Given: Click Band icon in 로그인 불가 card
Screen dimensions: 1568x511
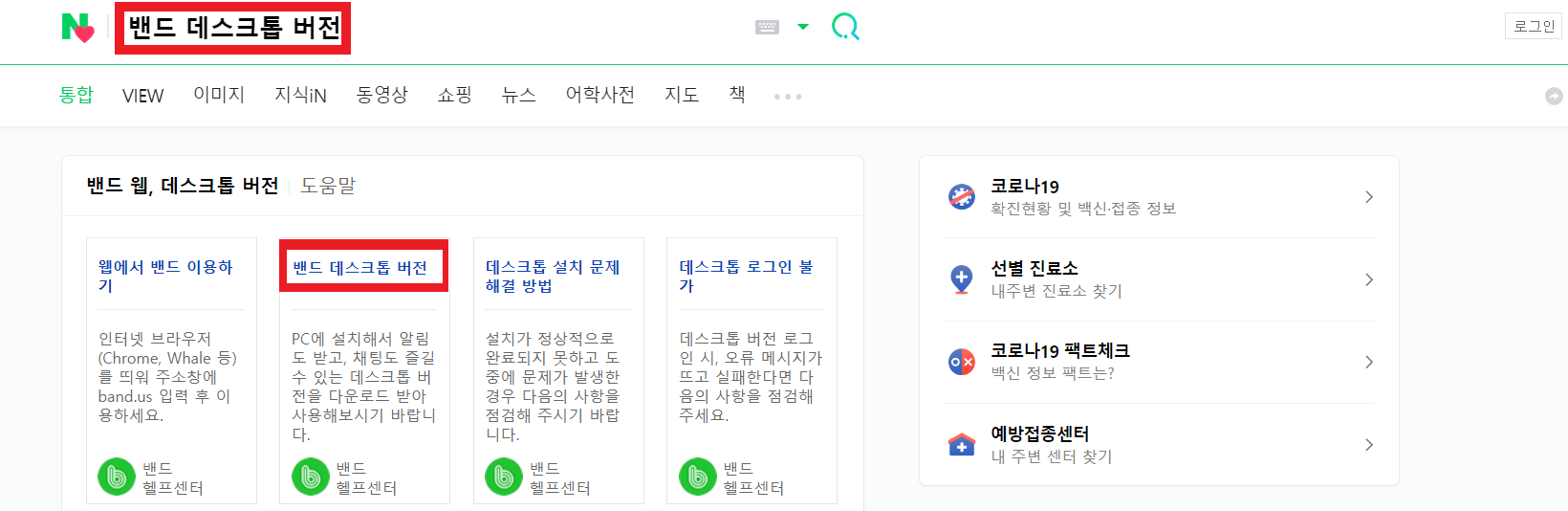Looking at the screenshot, I should 698,477.
